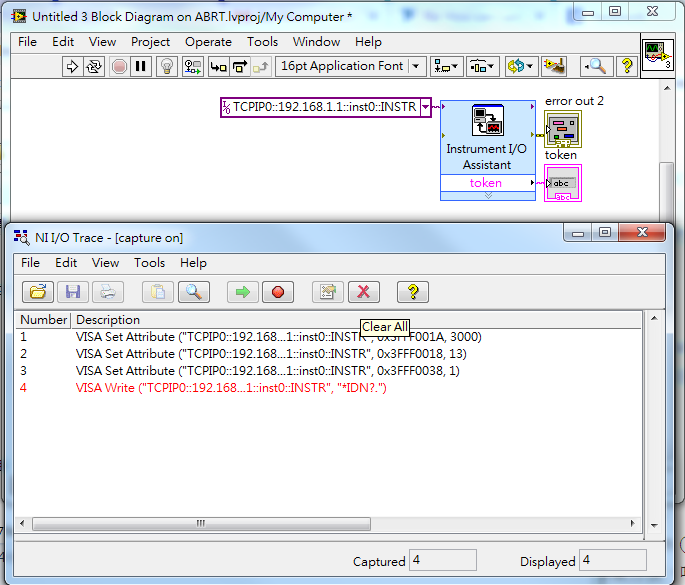Click the Captured count field
Image resolution: width=685 pixels, height=585 pixels.
point(443,560)
